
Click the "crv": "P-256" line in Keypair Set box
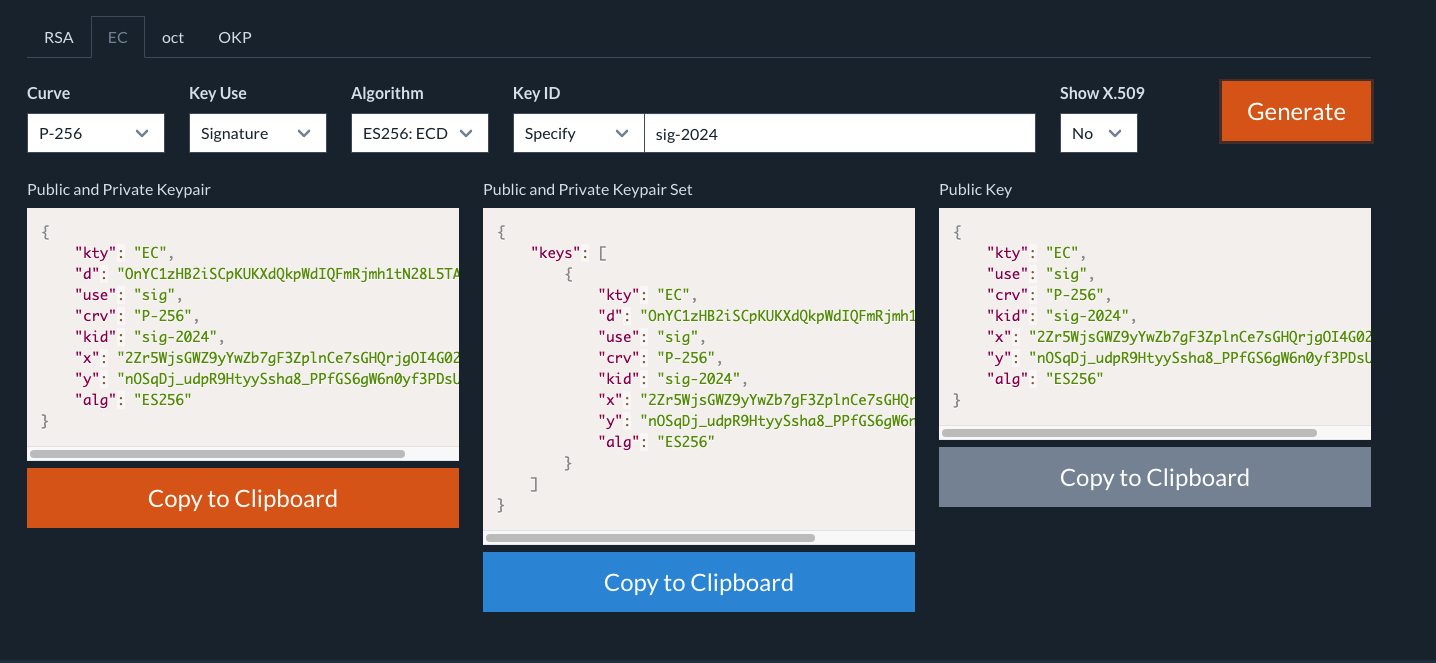click(659, 358)
